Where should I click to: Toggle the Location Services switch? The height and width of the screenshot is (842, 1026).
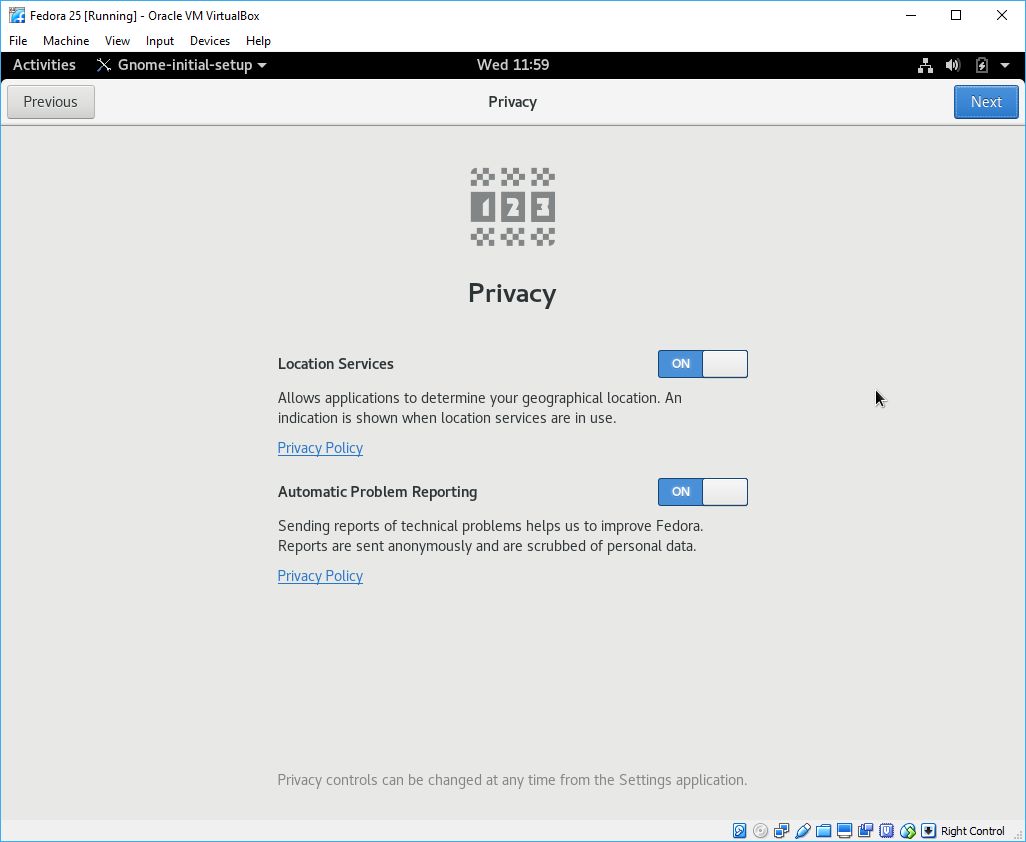click(702, 364)
